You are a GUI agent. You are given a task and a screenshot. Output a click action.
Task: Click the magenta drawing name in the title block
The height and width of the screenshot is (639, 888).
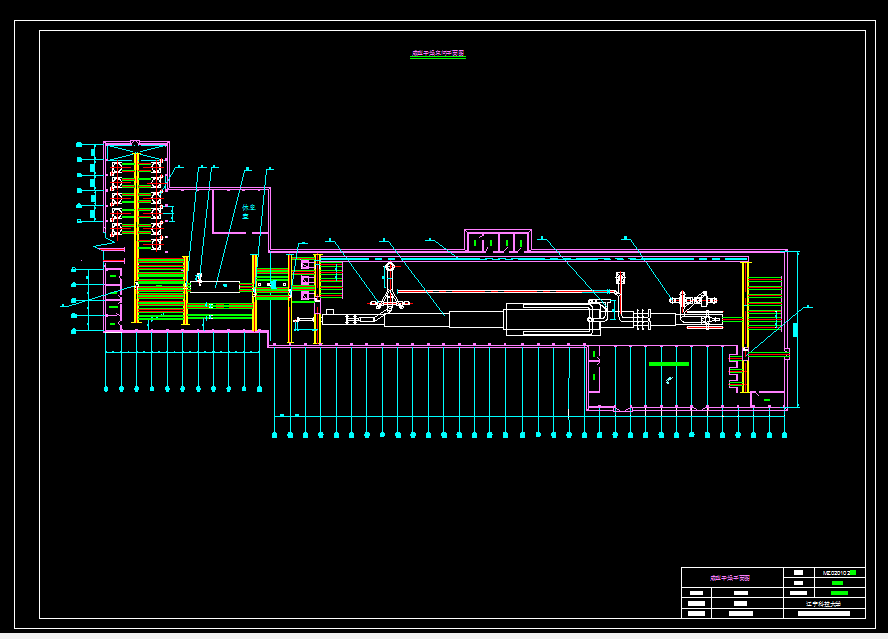[730, 578]
